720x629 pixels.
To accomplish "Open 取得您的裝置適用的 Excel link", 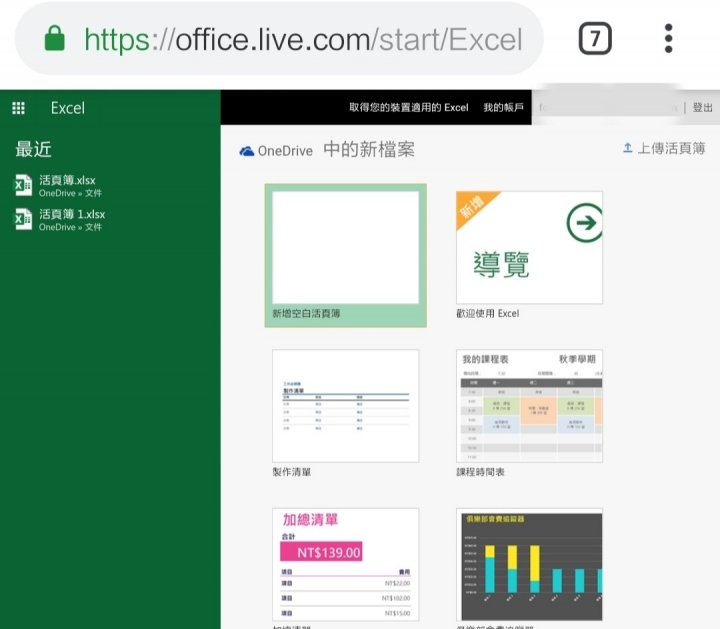I will [x=409, y=107].
